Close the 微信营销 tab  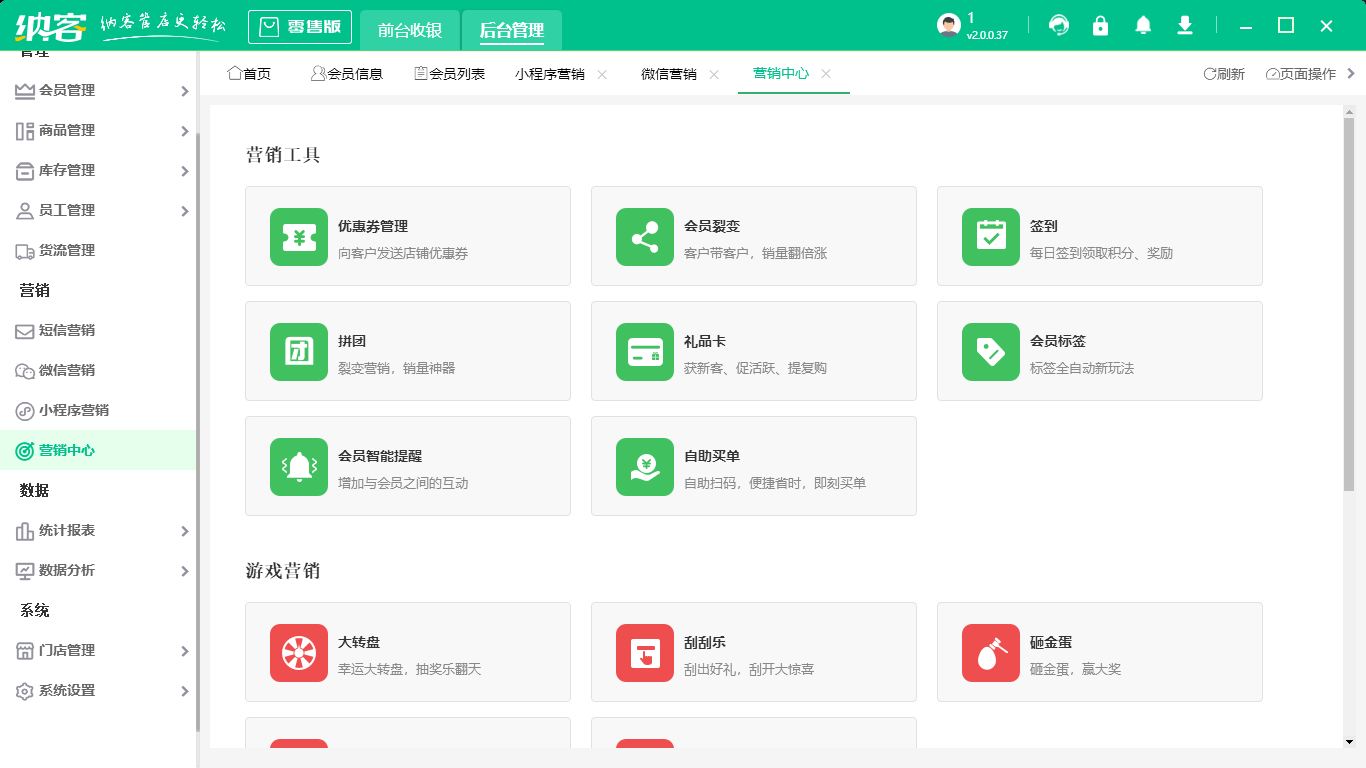pyautogui.click(x=714, y=73)
